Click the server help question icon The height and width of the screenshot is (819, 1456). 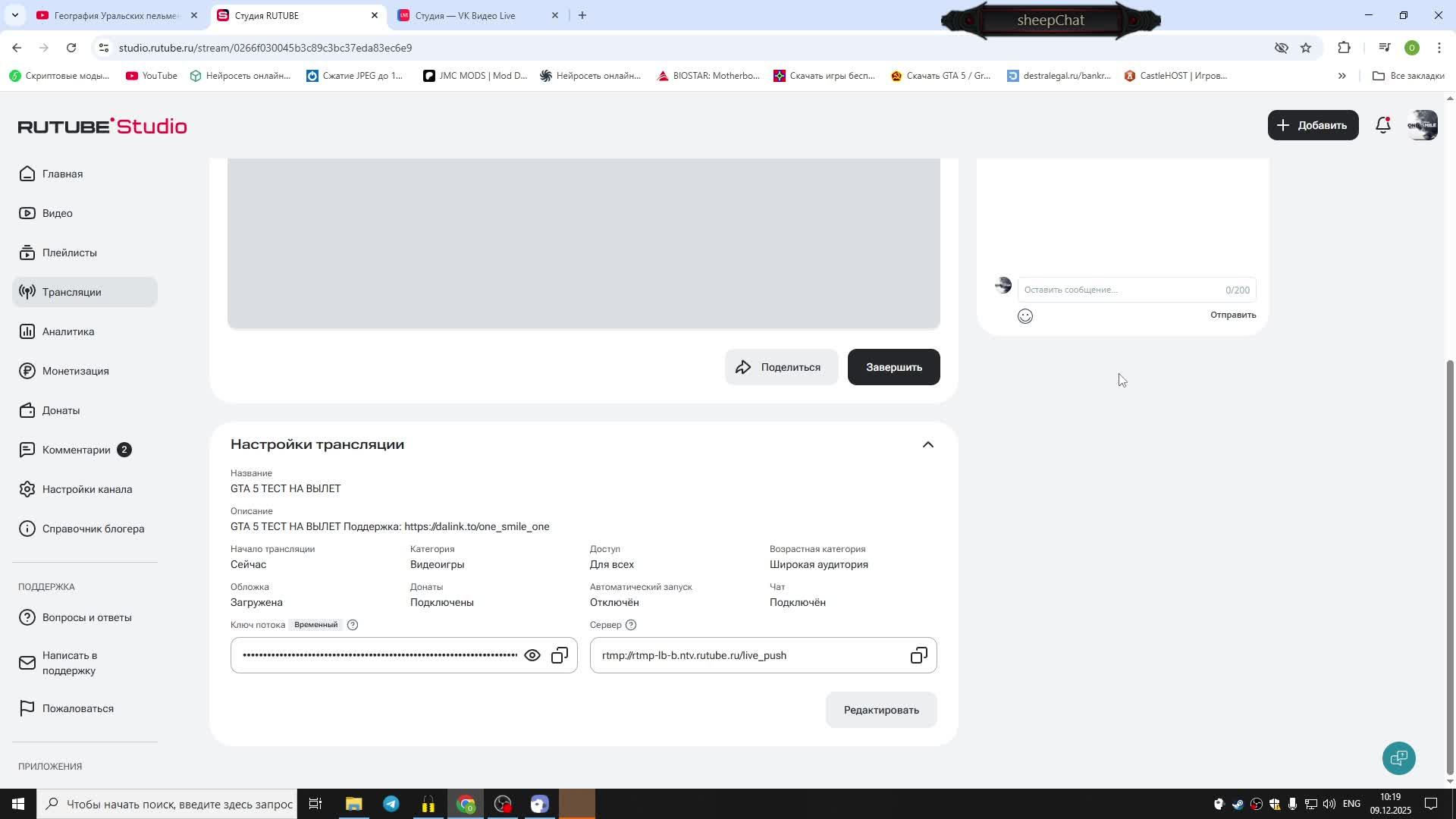pos(631,625)
